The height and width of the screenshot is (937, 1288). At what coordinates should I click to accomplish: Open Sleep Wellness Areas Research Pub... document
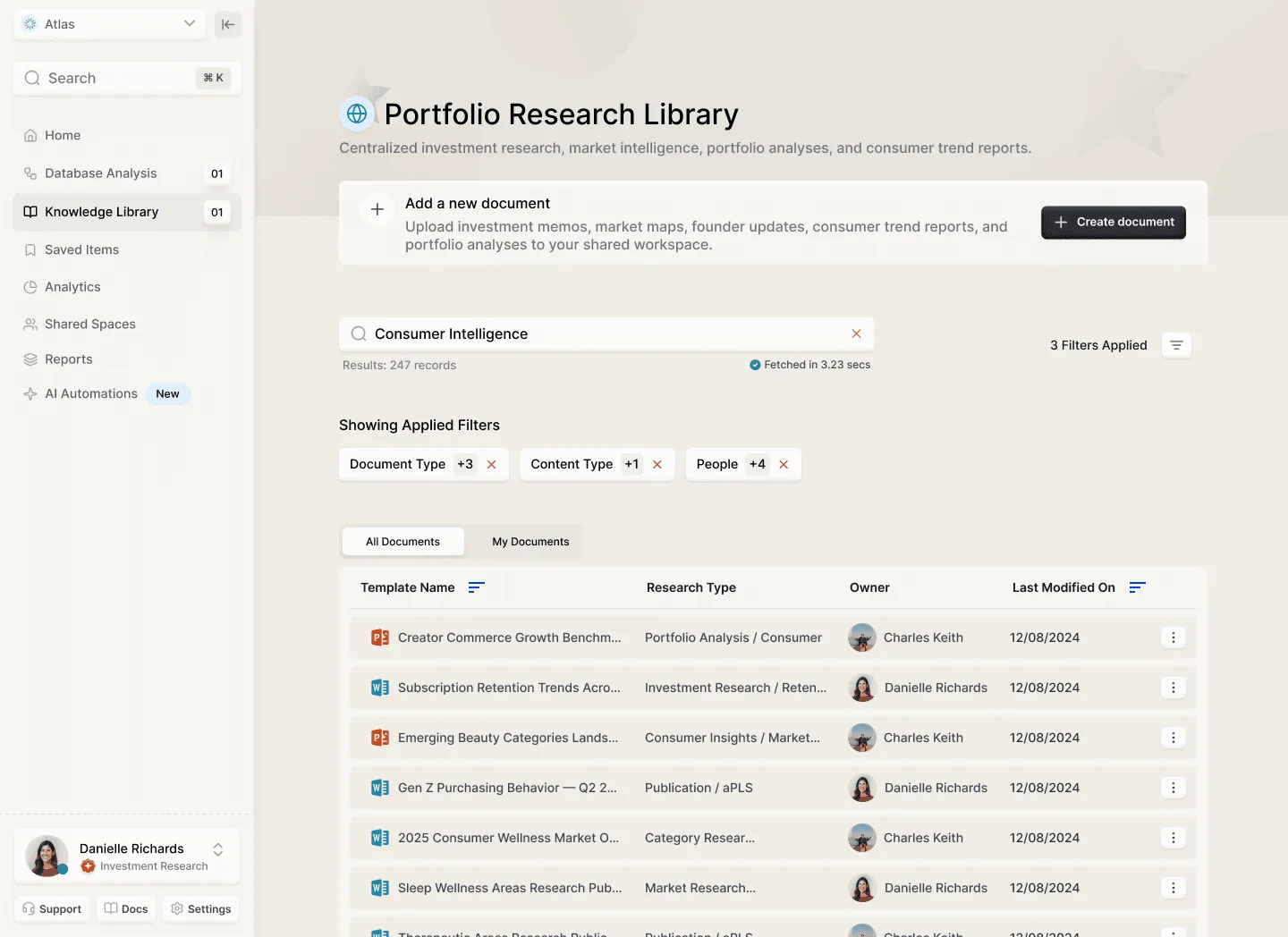point(509,888)
